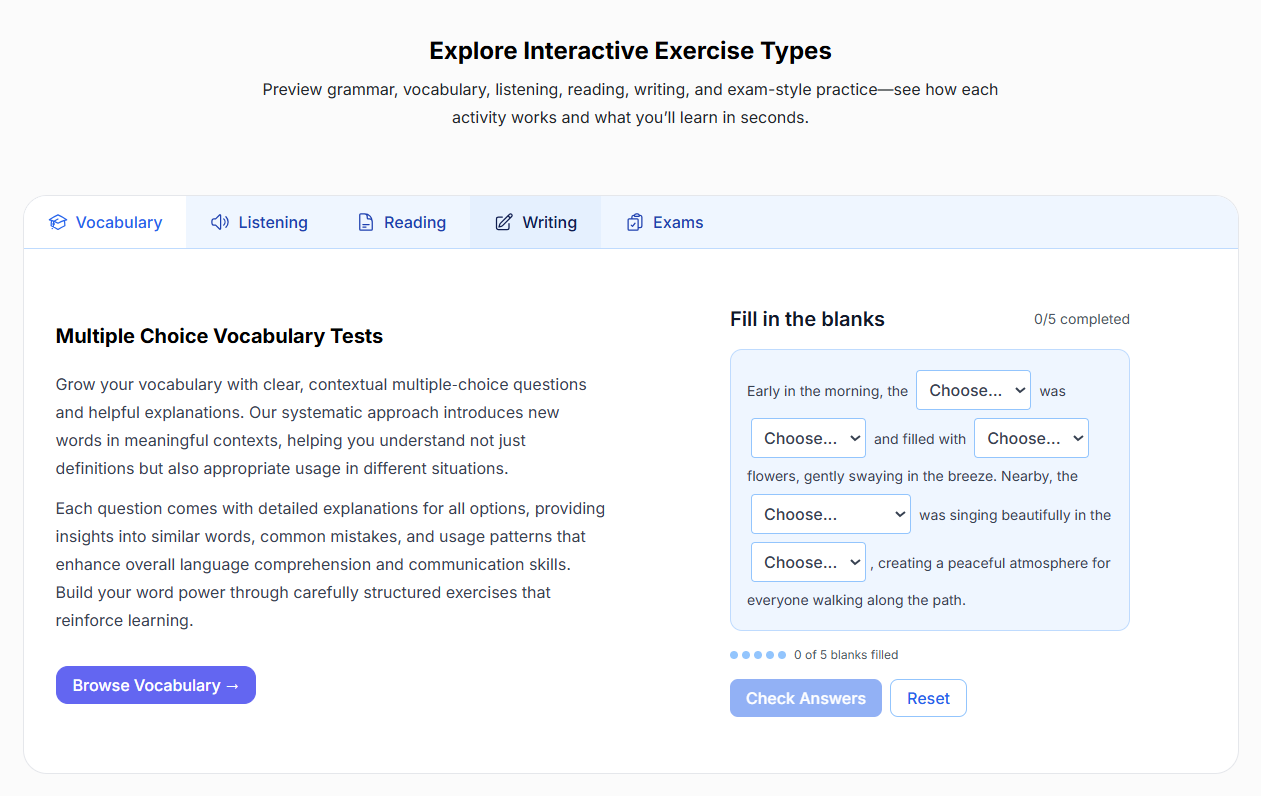Open the dropdown before 'was singing beautifully'
Screen dimensions: 1261x796
pyautogui.click(x=830, y=514)
